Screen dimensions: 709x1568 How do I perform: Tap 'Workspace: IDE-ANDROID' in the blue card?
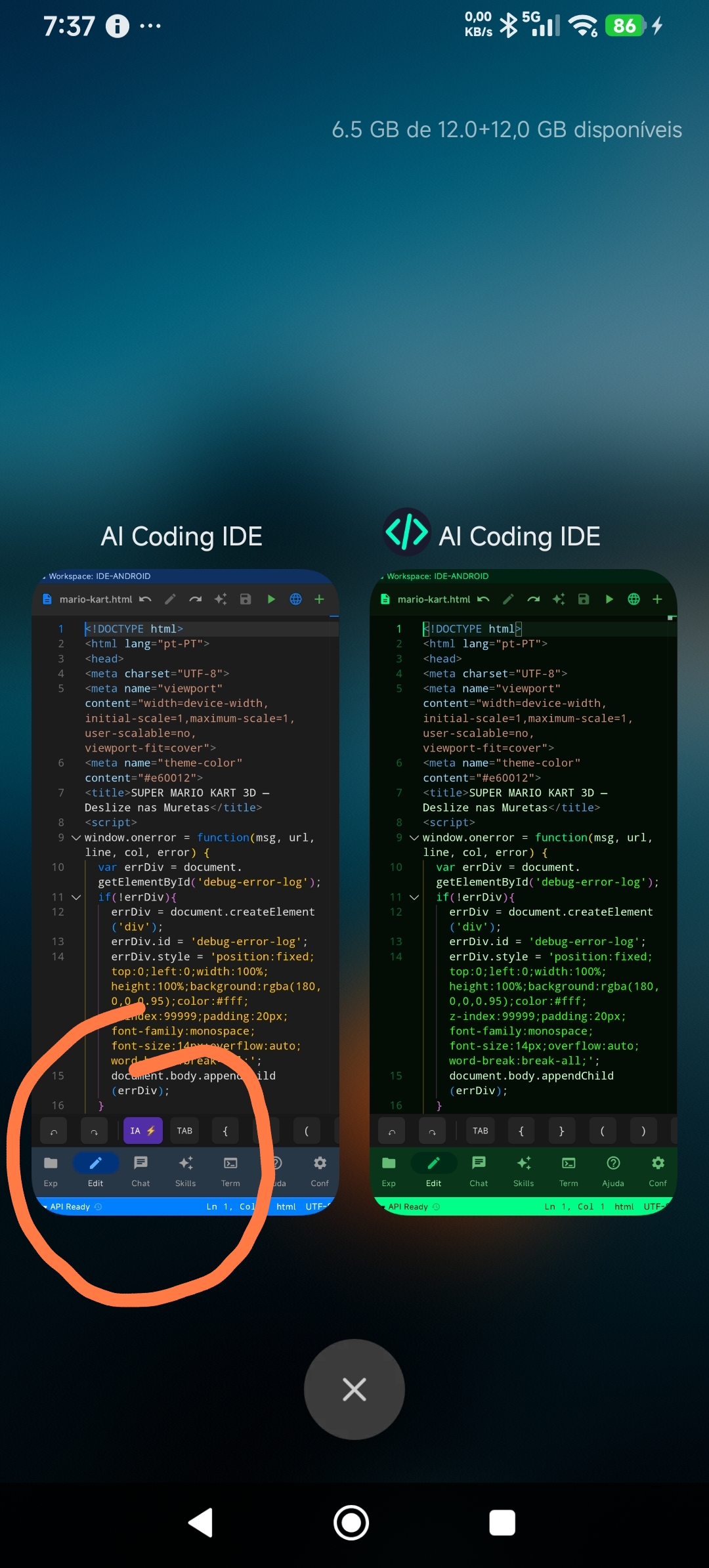99,576
